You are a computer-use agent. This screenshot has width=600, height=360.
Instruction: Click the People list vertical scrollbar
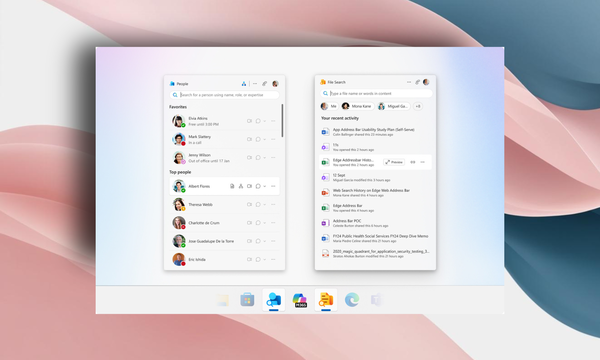point(282,121)
